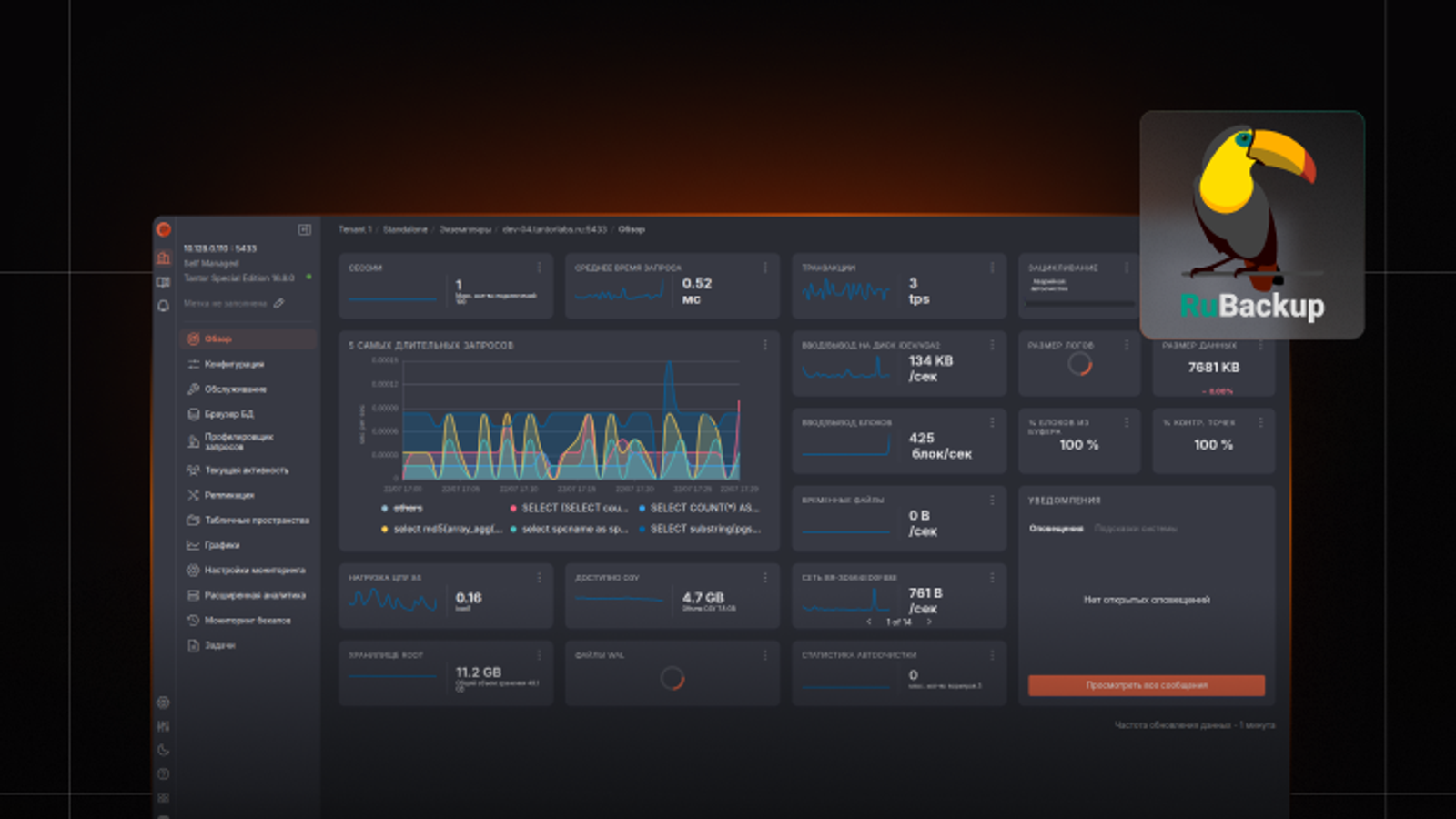Open the notifications bell icon in left rail
The height and width of the screenshot is (819, 1456).
164,307
